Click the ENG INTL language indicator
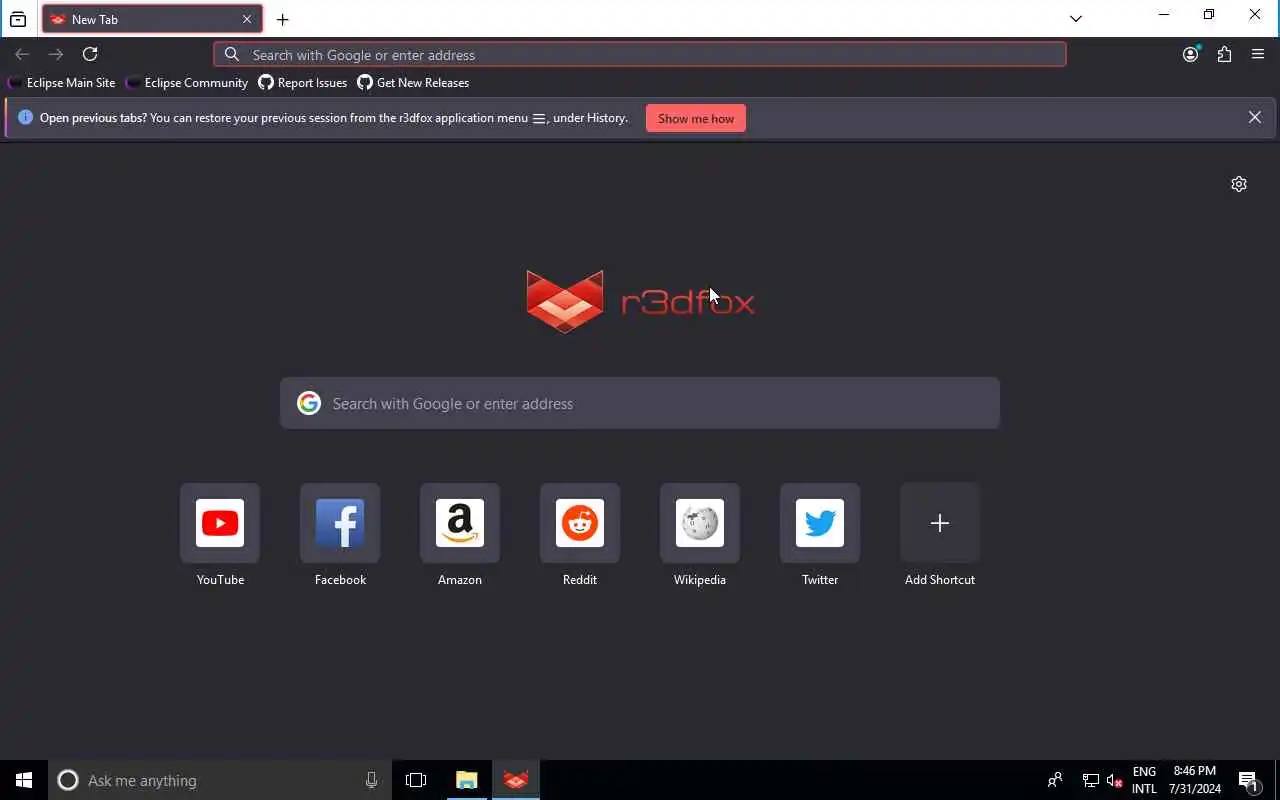The image size is (1280, 800). (1144, 780)
